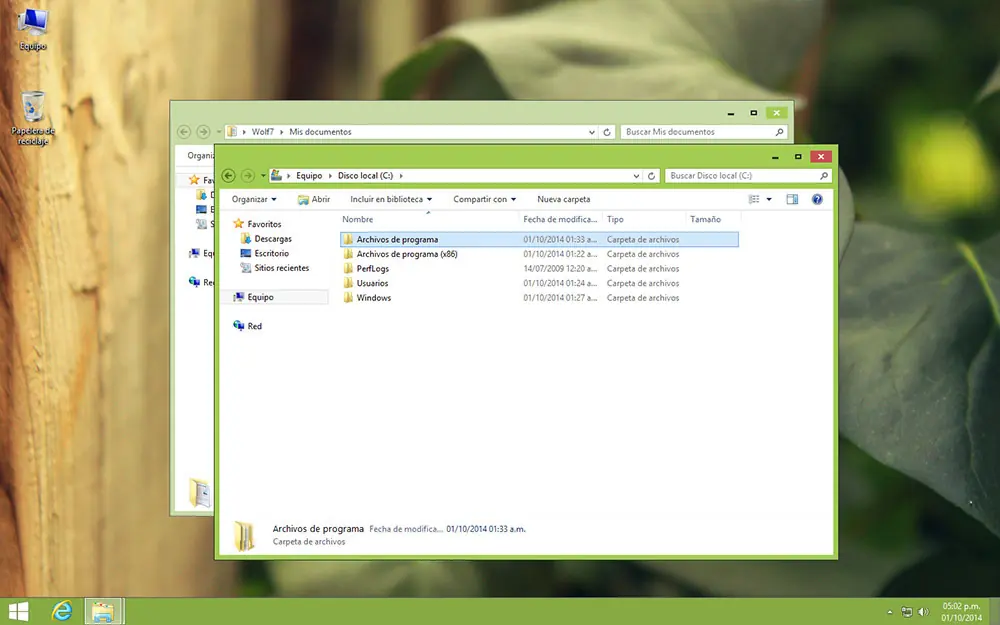Change view with the view mode icon
Viewport: 1000px width, 625px height.
[754, 199]
